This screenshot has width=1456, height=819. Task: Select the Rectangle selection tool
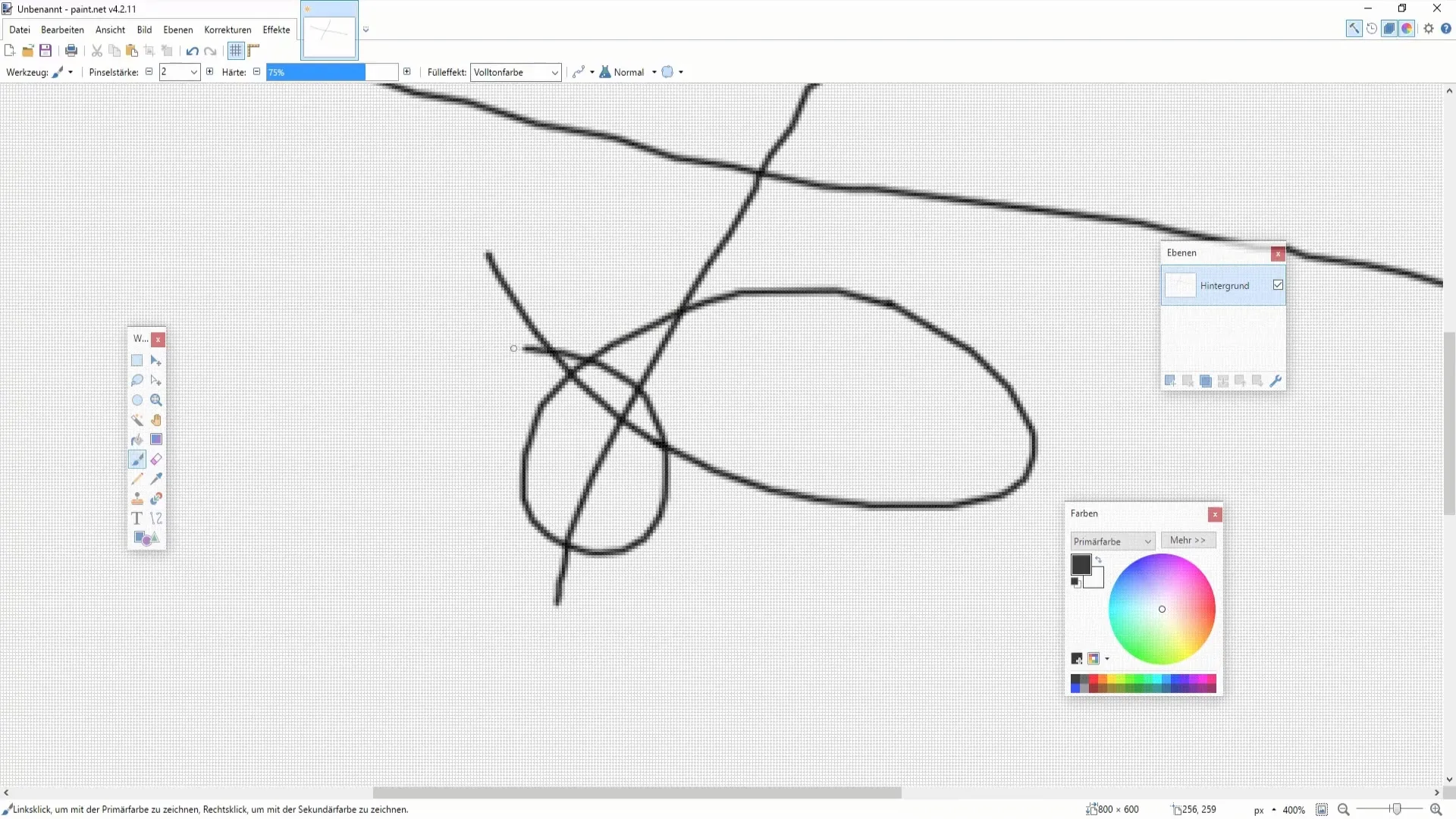point(137,360)
